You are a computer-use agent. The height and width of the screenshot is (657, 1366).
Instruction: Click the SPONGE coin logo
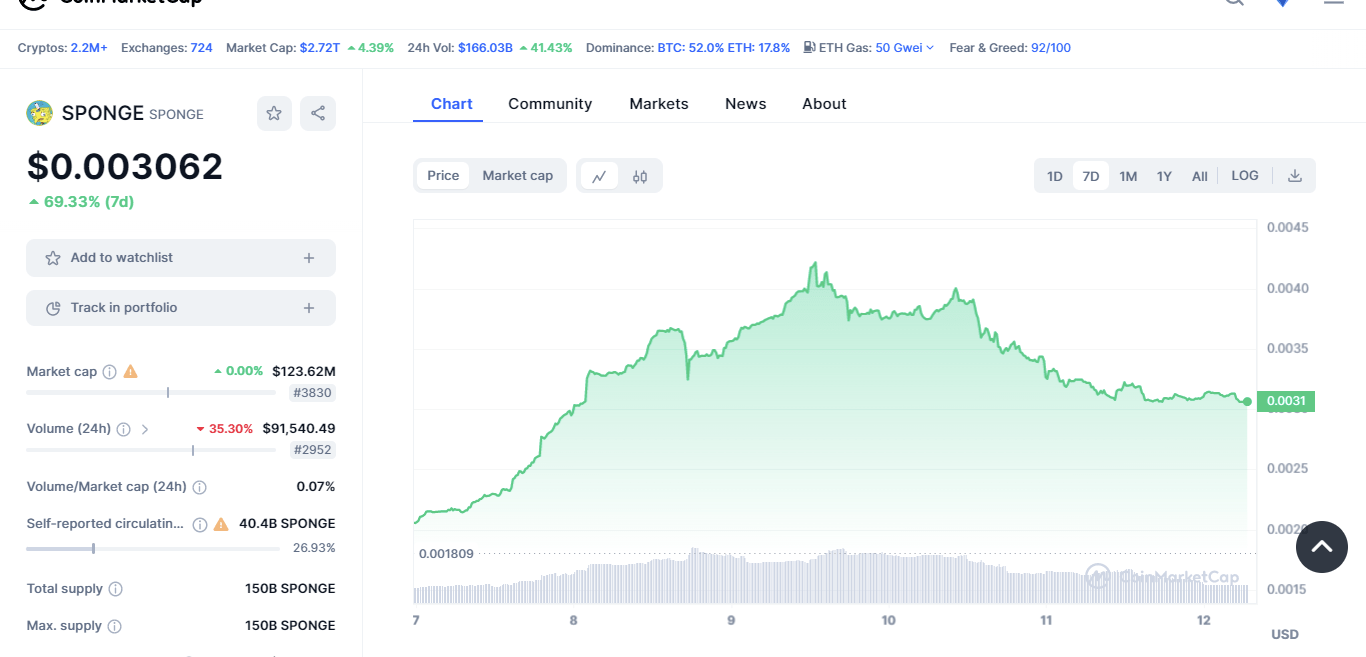click(40, 113)
